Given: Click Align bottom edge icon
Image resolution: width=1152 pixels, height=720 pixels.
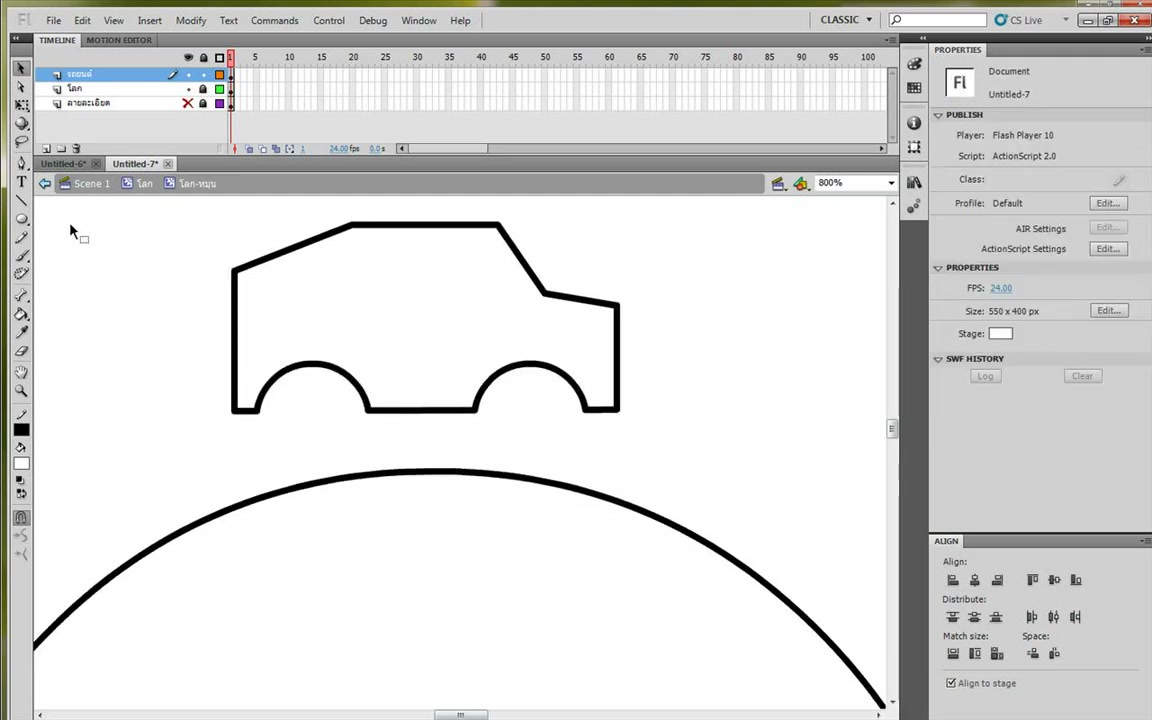Looking at the screenshot, I should [x=1076, y=580].
